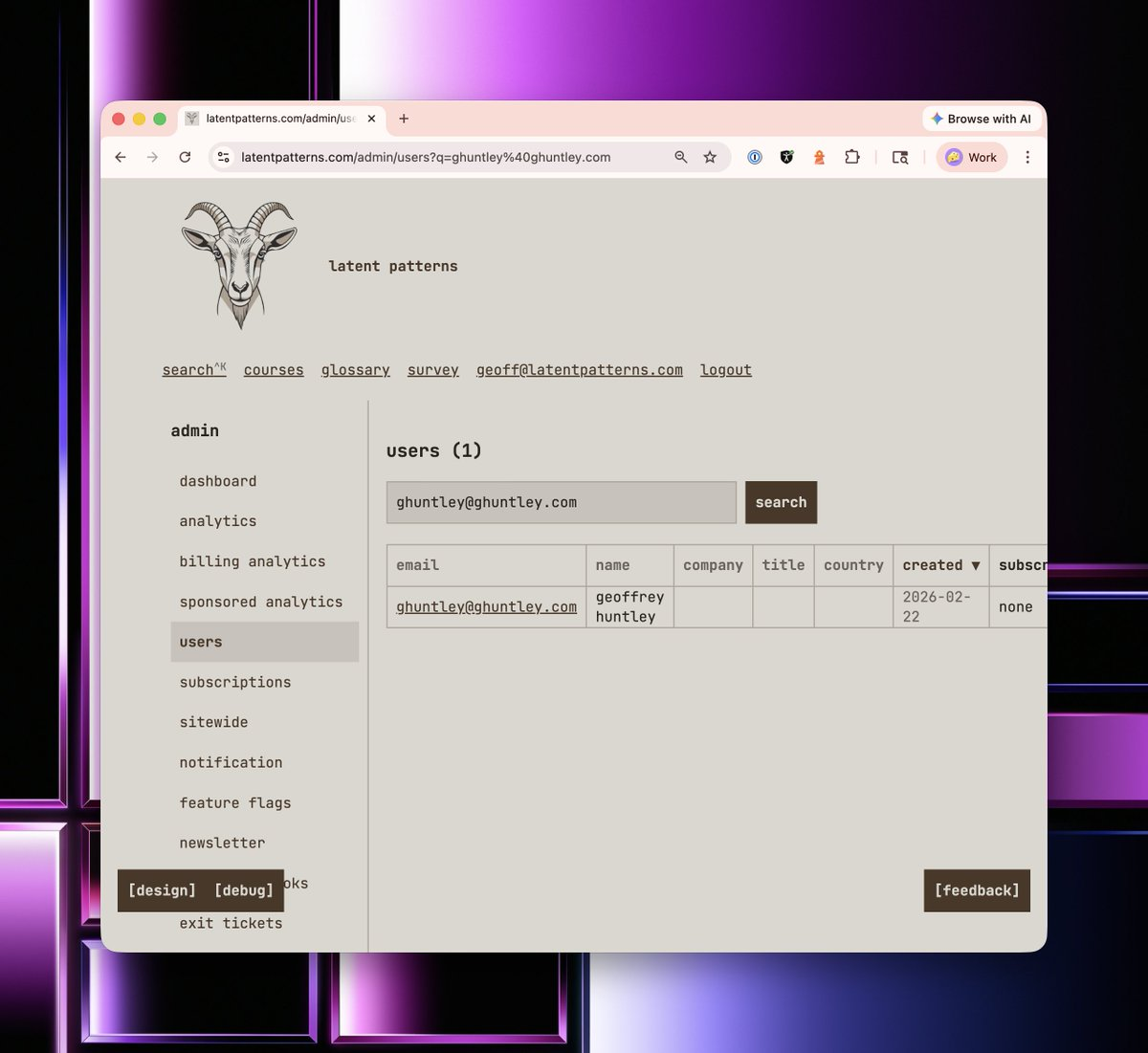Open subscriptions in admin sidebar
Viewport: 1148px width, 1053px height.
264,682
